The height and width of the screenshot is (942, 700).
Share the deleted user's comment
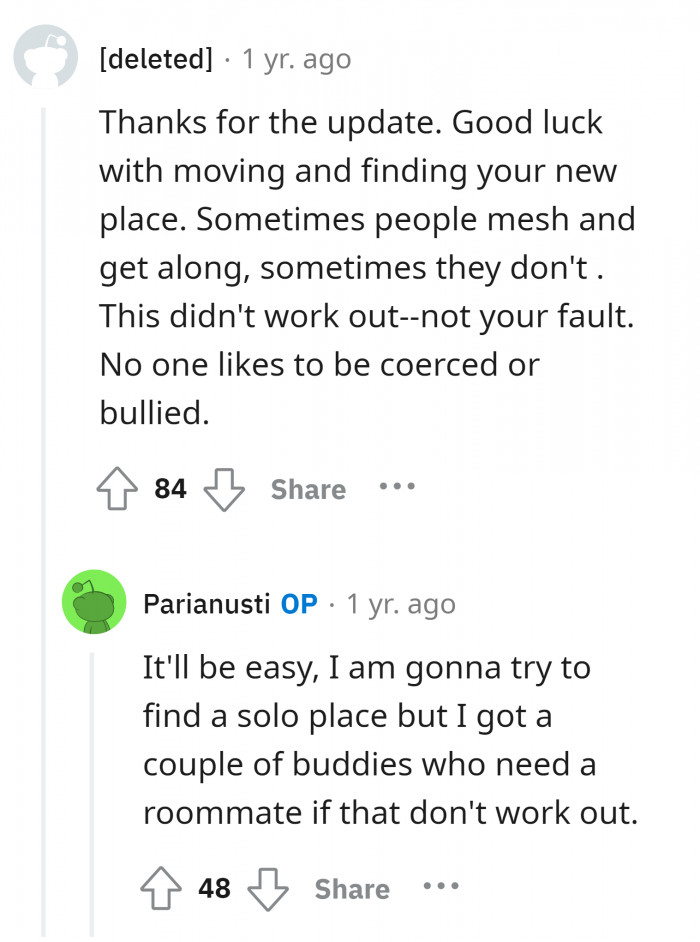308,490
